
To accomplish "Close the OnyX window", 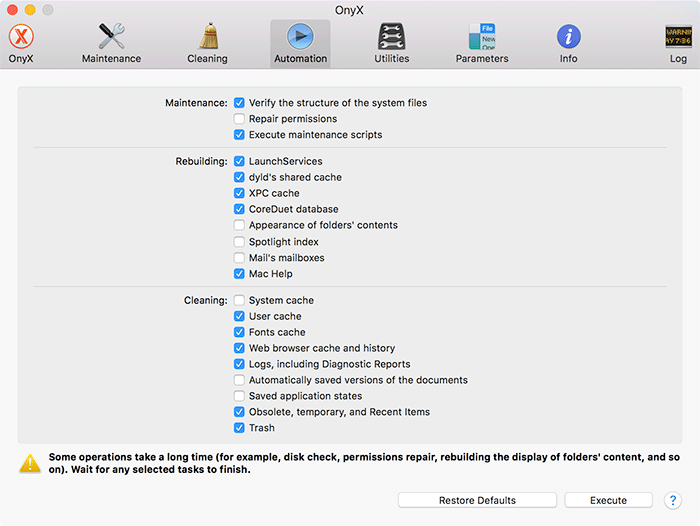I will tap(12, 9).
